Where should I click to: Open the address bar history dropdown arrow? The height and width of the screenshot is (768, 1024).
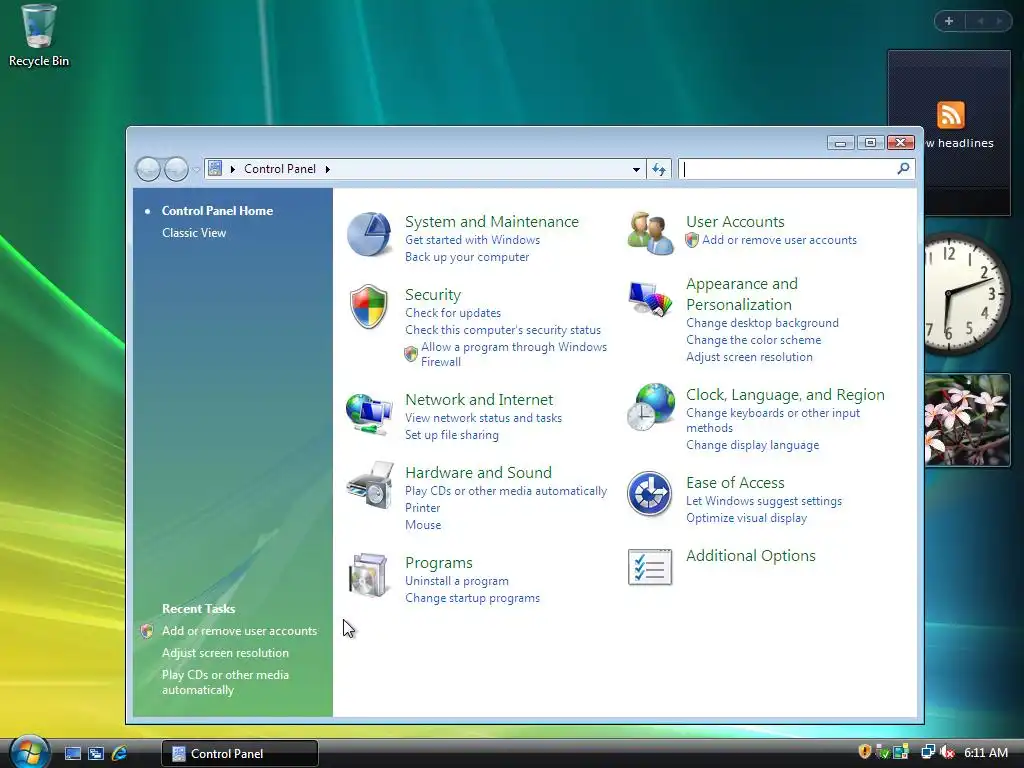(636, 170)
